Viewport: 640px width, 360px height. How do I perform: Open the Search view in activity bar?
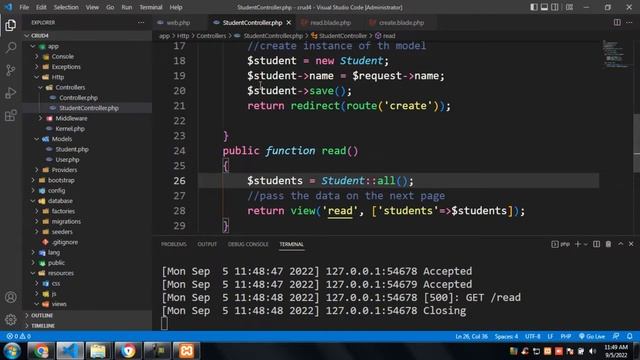11,48
